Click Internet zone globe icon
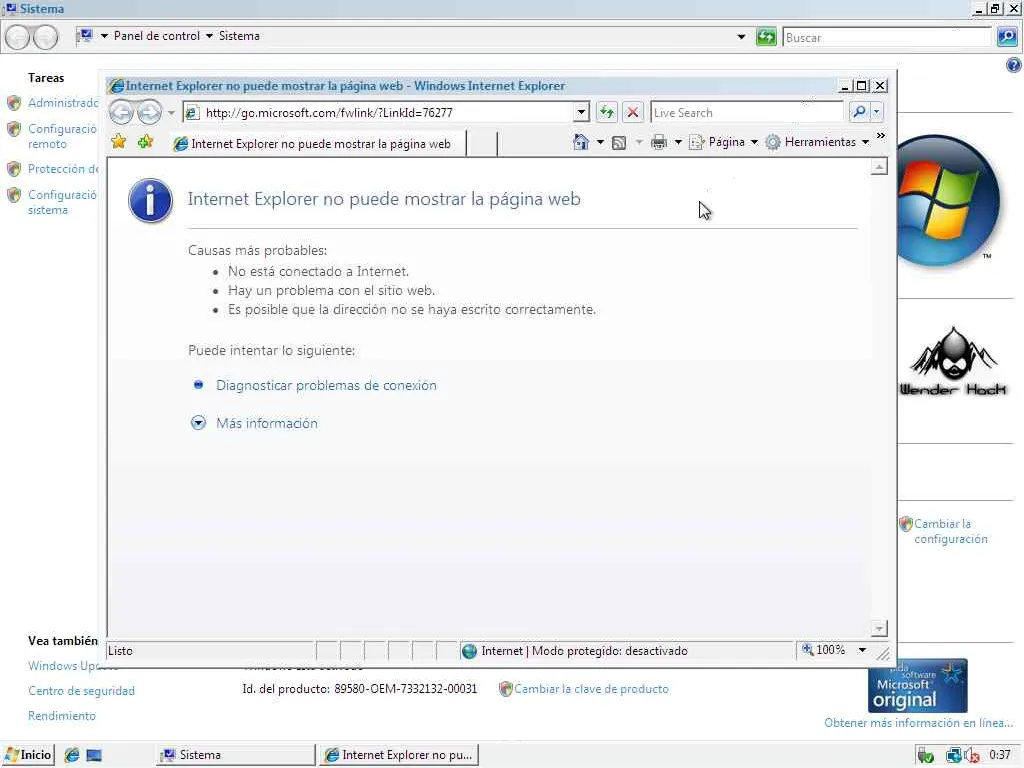Screen dimensions: 1024x768 tap(469, 651)
